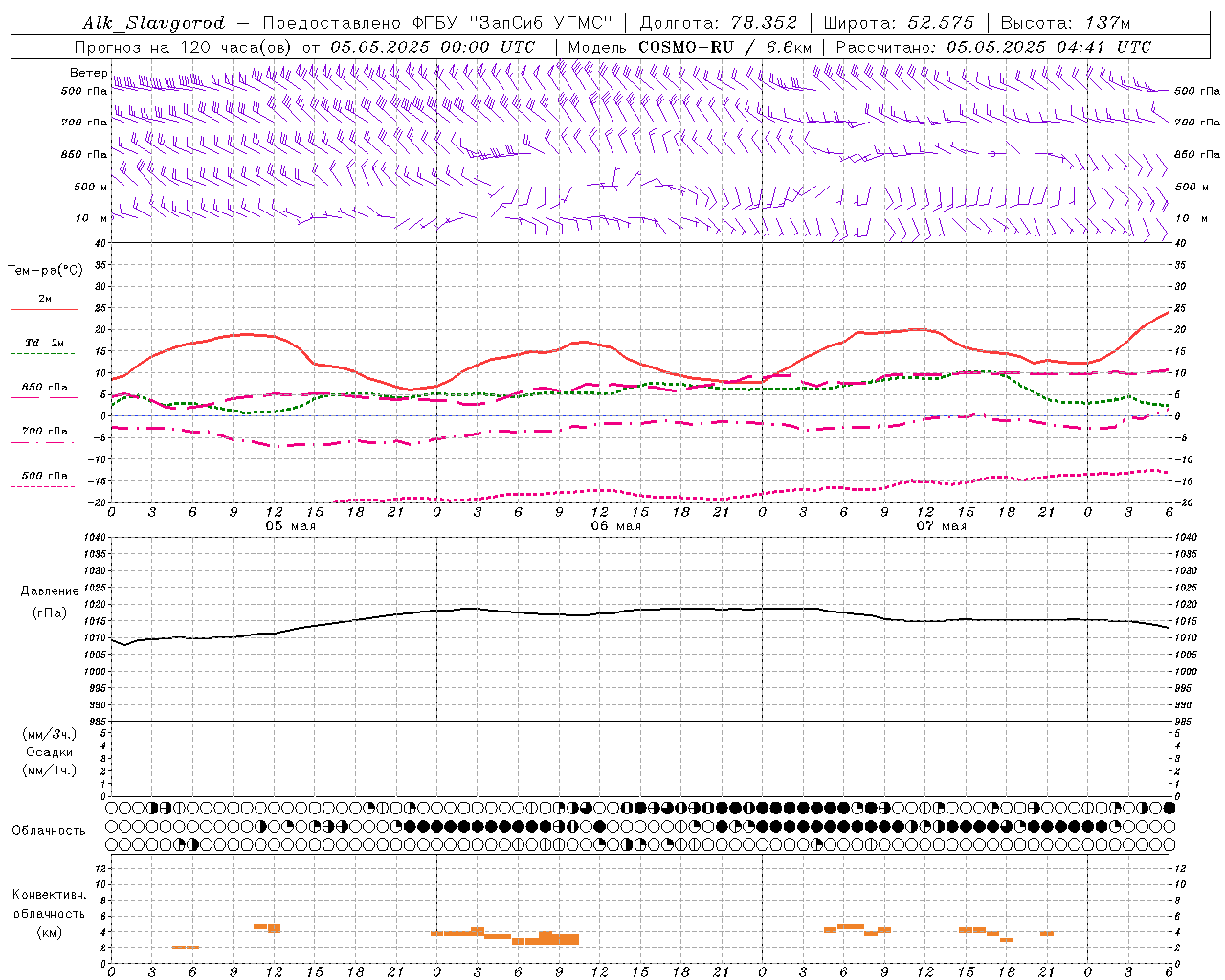Click the lowest orange convective bar on 05 мая
Screen dimensions: 1225x980
(x=186, y=947)
